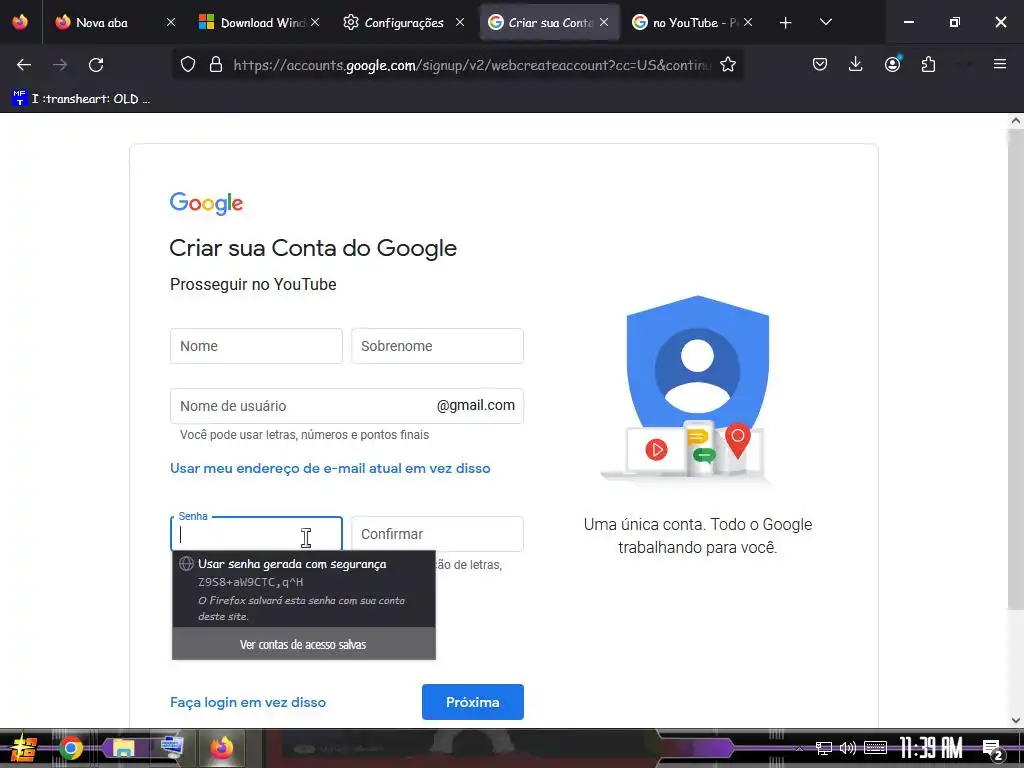
Task: Click Faça login em vez disso link
Action: click(248, 702)
